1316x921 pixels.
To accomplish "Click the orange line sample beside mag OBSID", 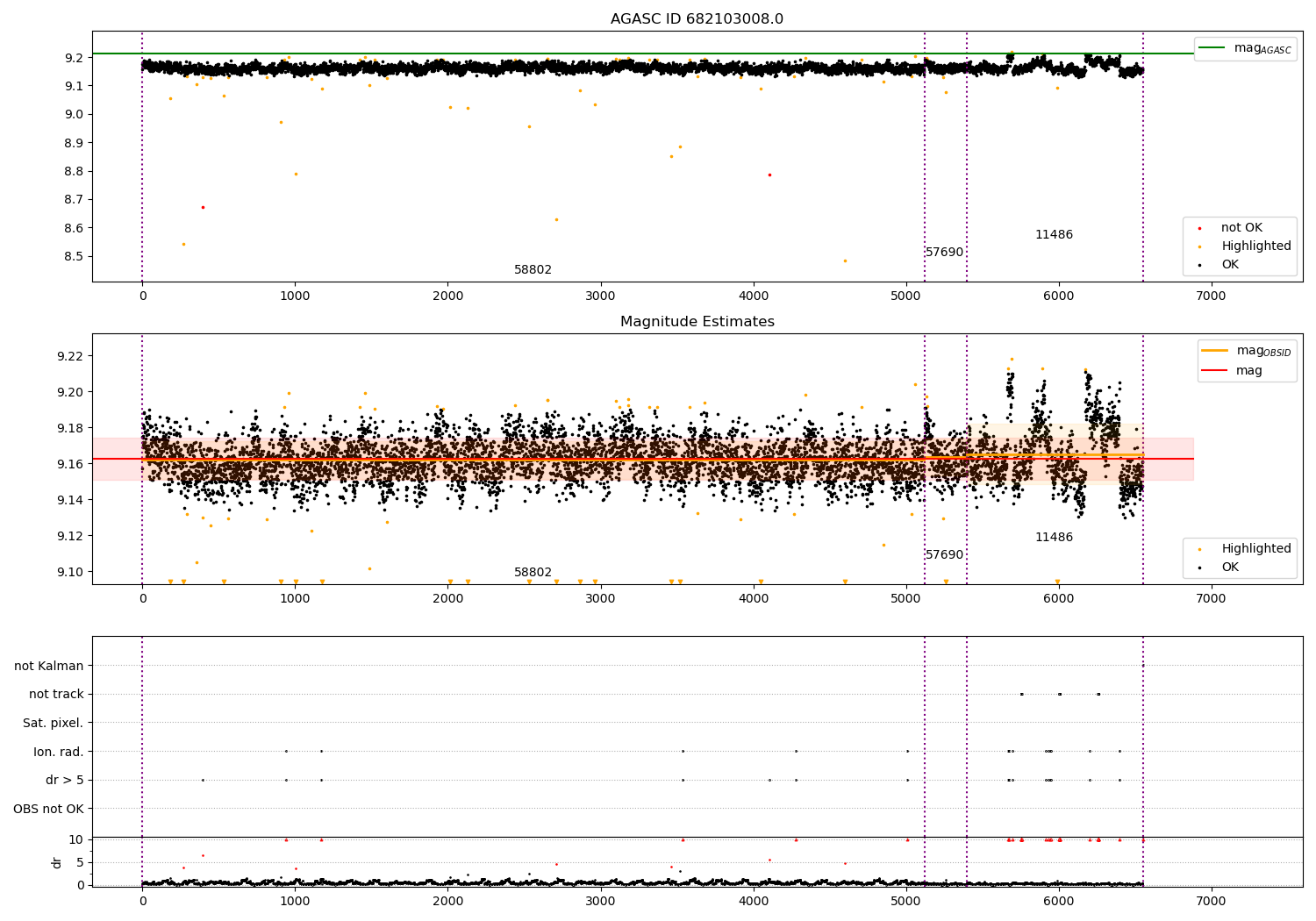I will pos(1214,350).
